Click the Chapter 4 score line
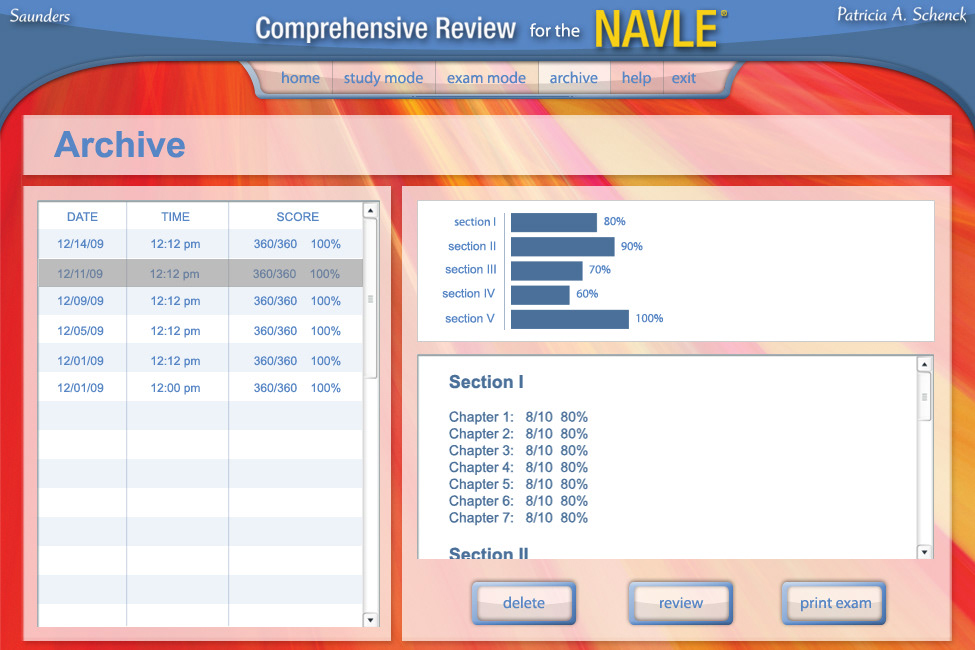The height and width of the screenshot is (650, 975). tap(518, 467)
